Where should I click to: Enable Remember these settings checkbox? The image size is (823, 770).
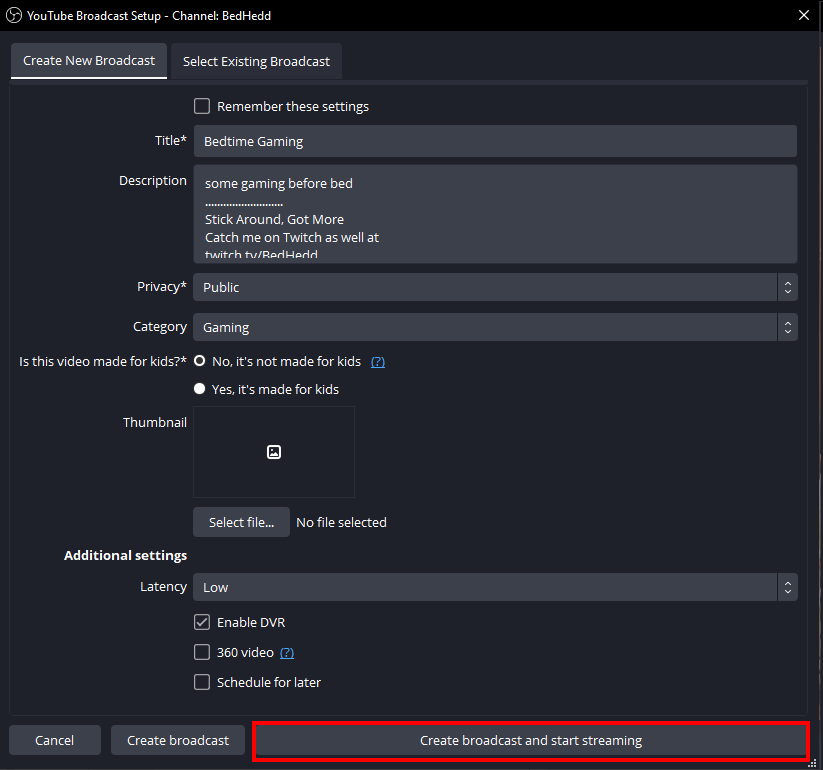[202, 106]
